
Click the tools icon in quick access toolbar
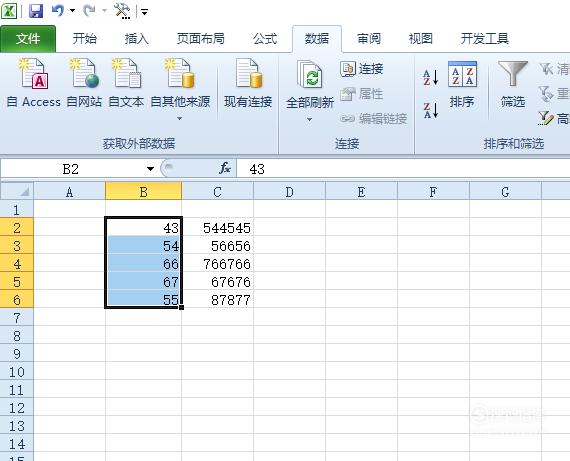(x=122, y=11)
